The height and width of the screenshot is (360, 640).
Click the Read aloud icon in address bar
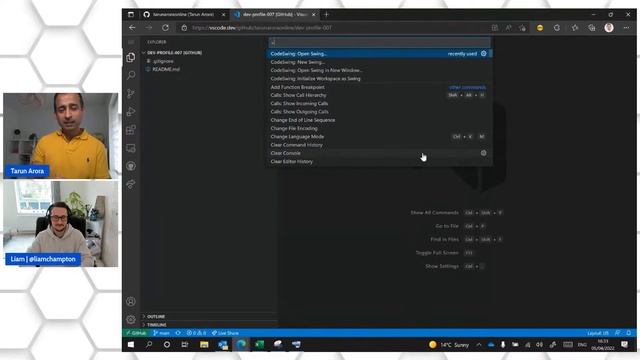pos(509,28)
